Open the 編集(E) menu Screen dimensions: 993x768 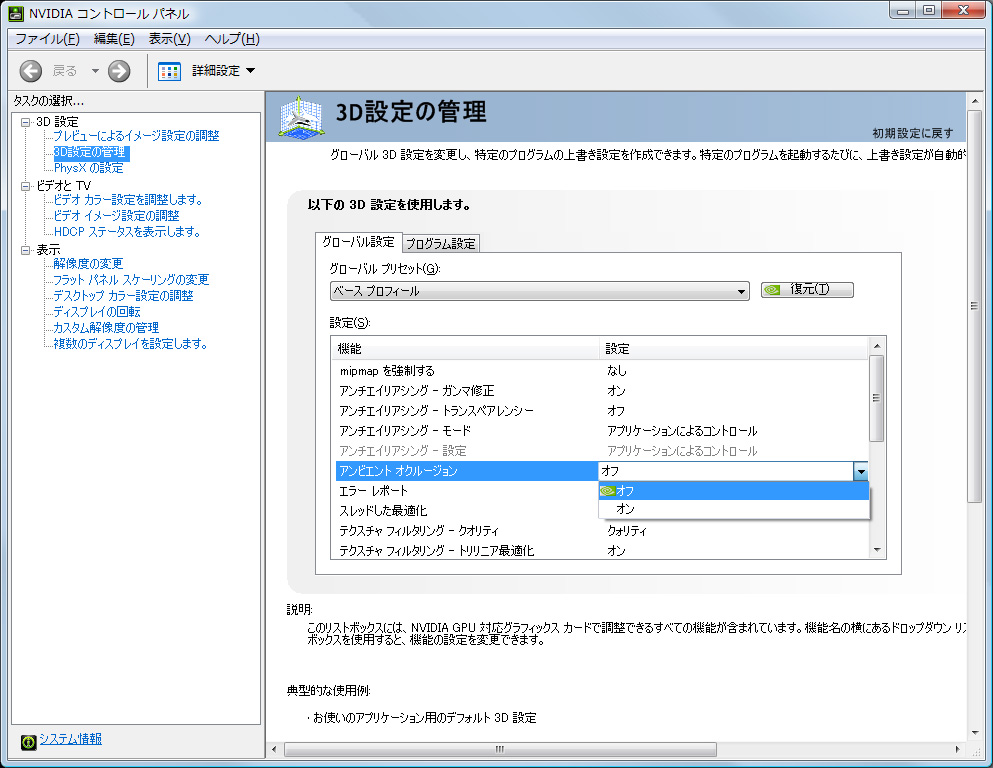click(115, 39)
